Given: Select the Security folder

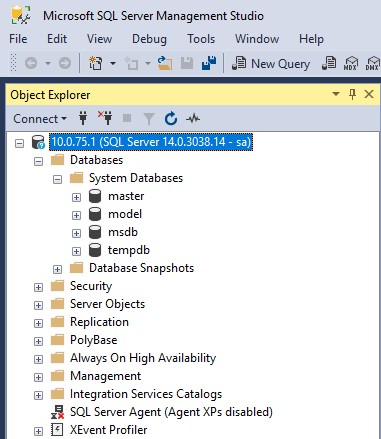Looking at the screenshot, I should (91, 286).
